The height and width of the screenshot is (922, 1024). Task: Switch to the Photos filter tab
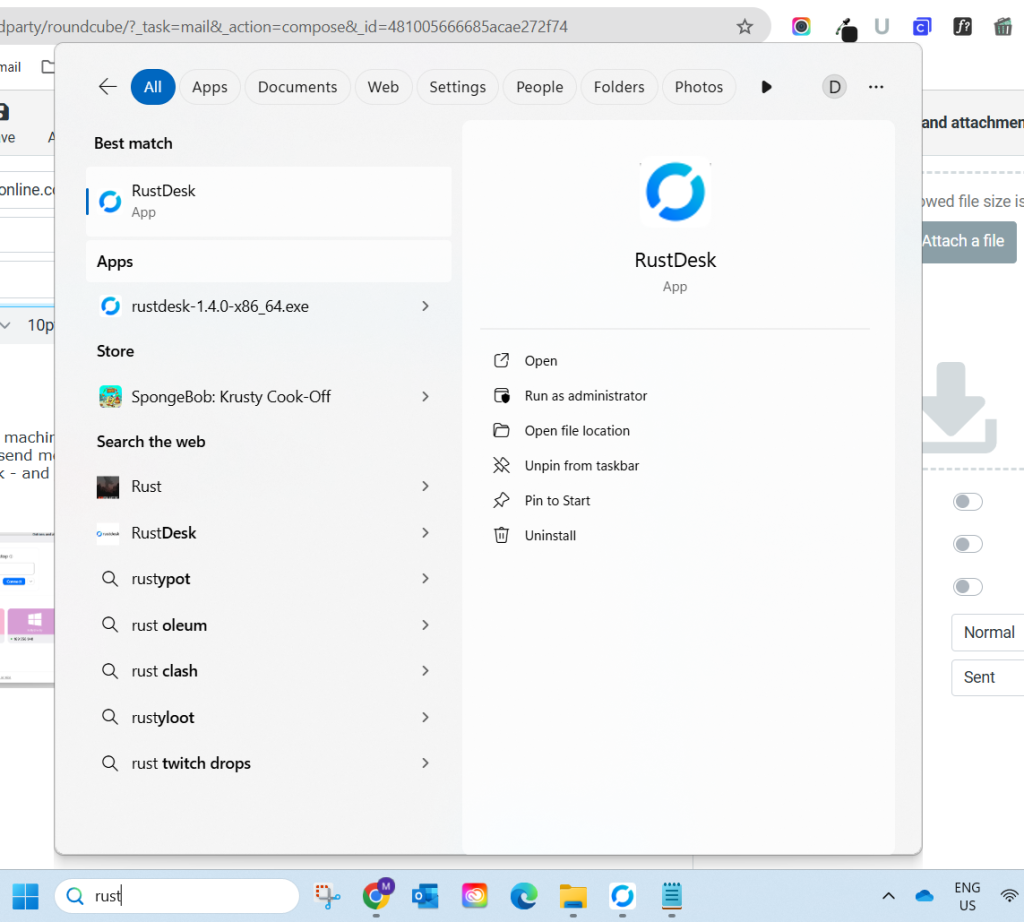click(x=699, y=87)
